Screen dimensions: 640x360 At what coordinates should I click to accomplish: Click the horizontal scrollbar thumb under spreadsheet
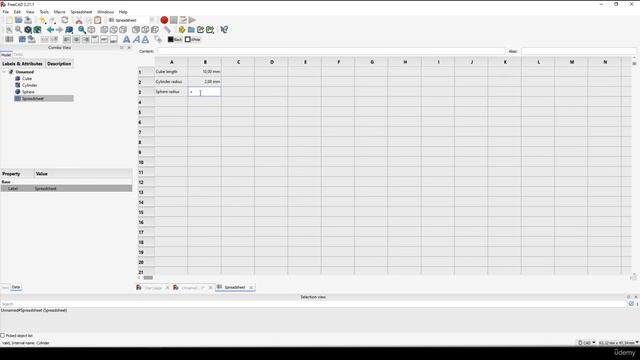pos(148,278)
